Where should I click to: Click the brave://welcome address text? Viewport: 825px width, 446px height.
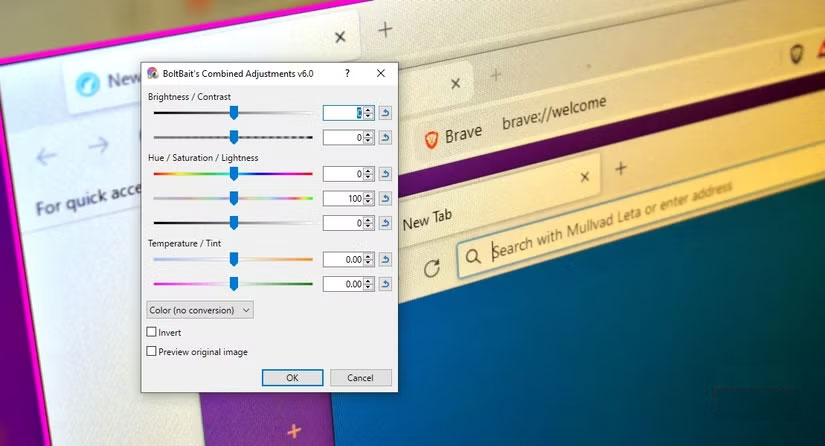[554, 112]
